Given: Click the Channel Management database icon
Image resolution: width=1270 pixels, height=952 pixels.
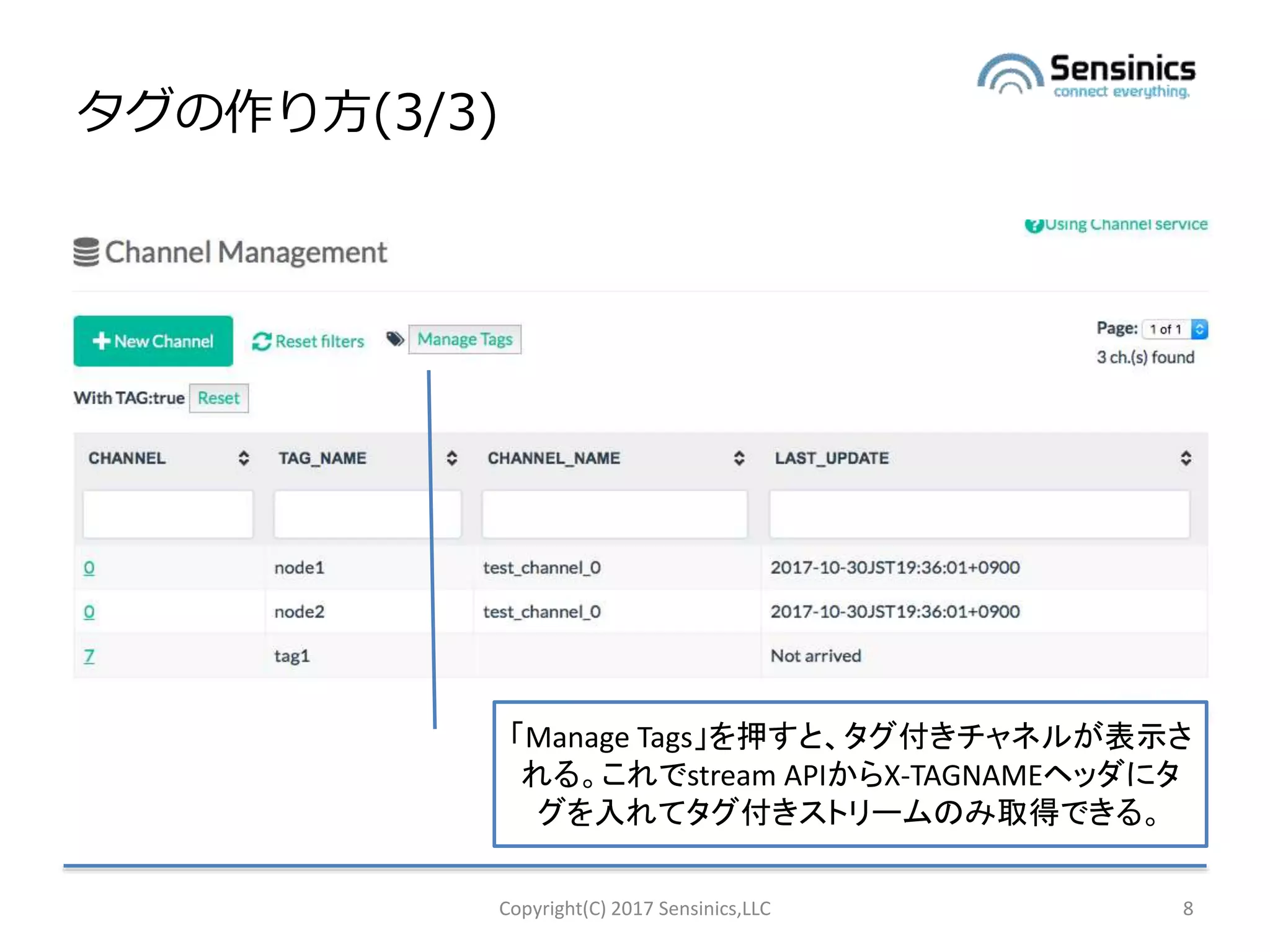Looking at the screenshot, I should tap(86, 252).
